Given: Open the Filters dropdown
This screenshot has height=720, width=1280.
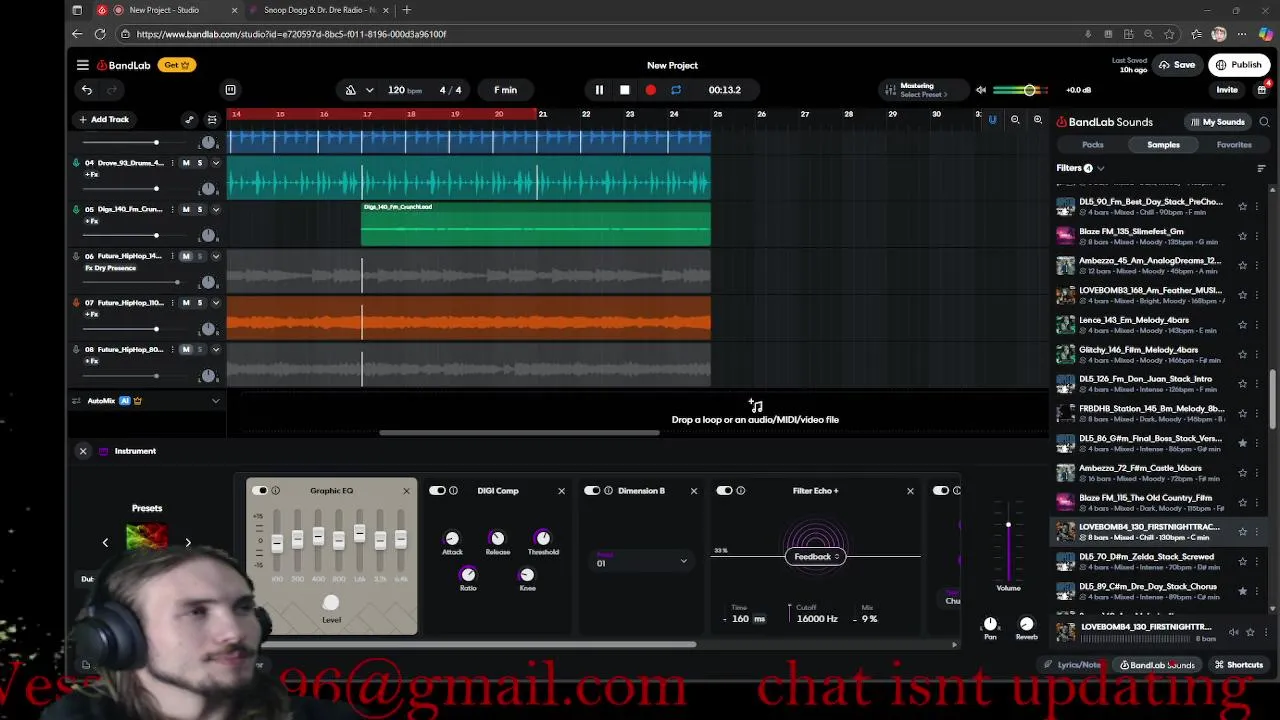Looking at the screenshot, I should (x=1080, y=168).
